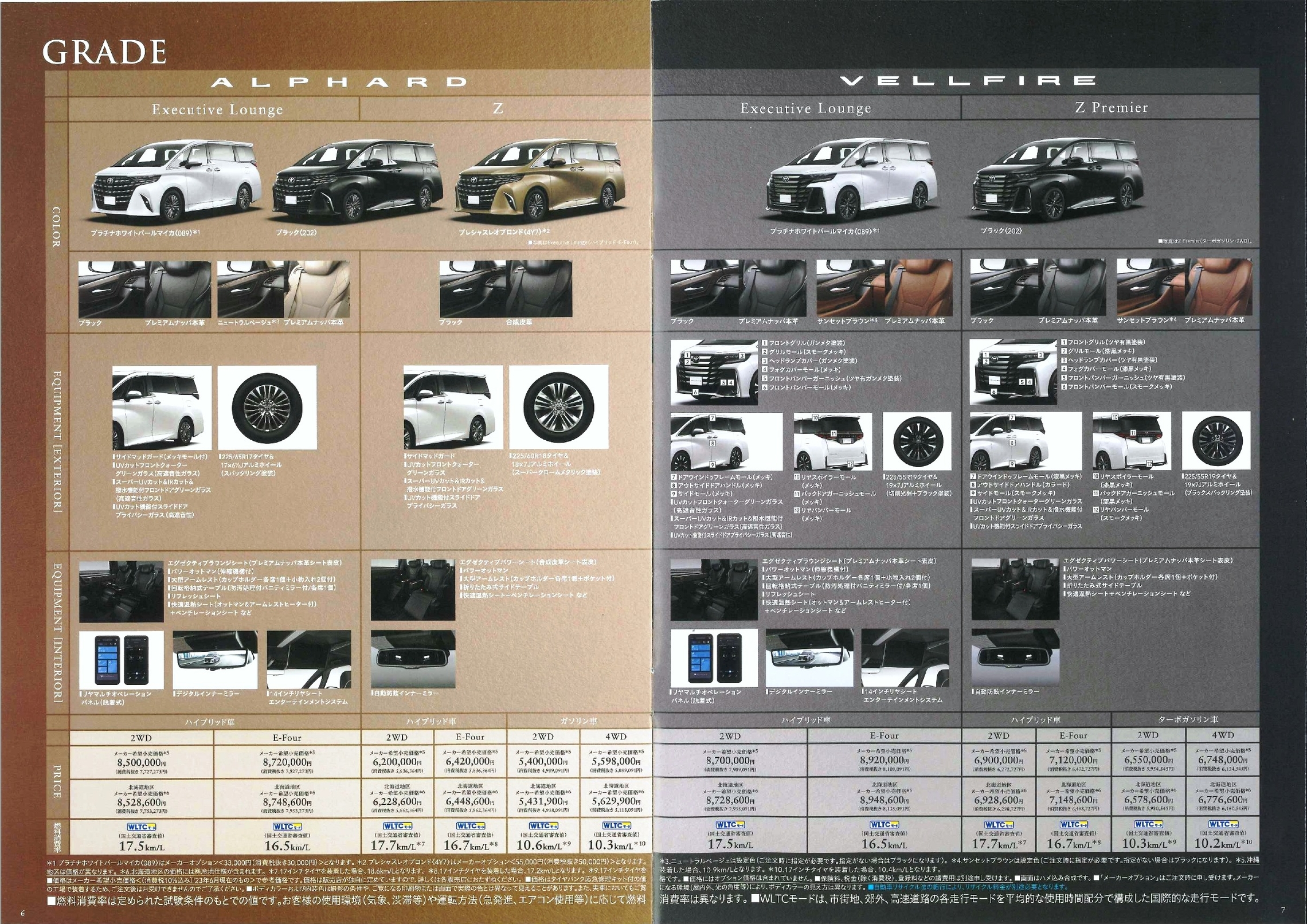Select the Alphard Executive Lounge grade header
Viewport: 1307px width, 924px height.
pyautogui.click(x=217, y=109)
